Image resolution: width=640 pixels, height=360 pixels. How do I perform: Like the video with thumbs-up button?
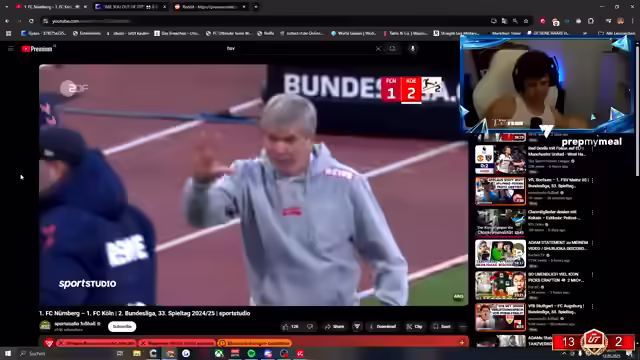point(291,327)
